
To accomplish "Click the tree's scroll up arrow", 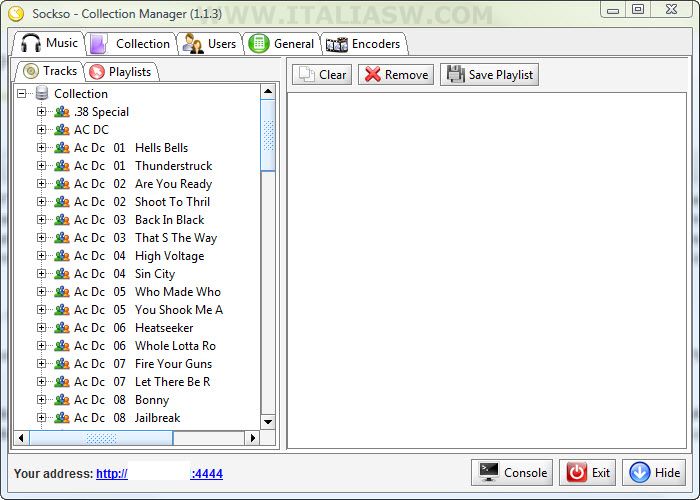I will [x=268, y=92].
